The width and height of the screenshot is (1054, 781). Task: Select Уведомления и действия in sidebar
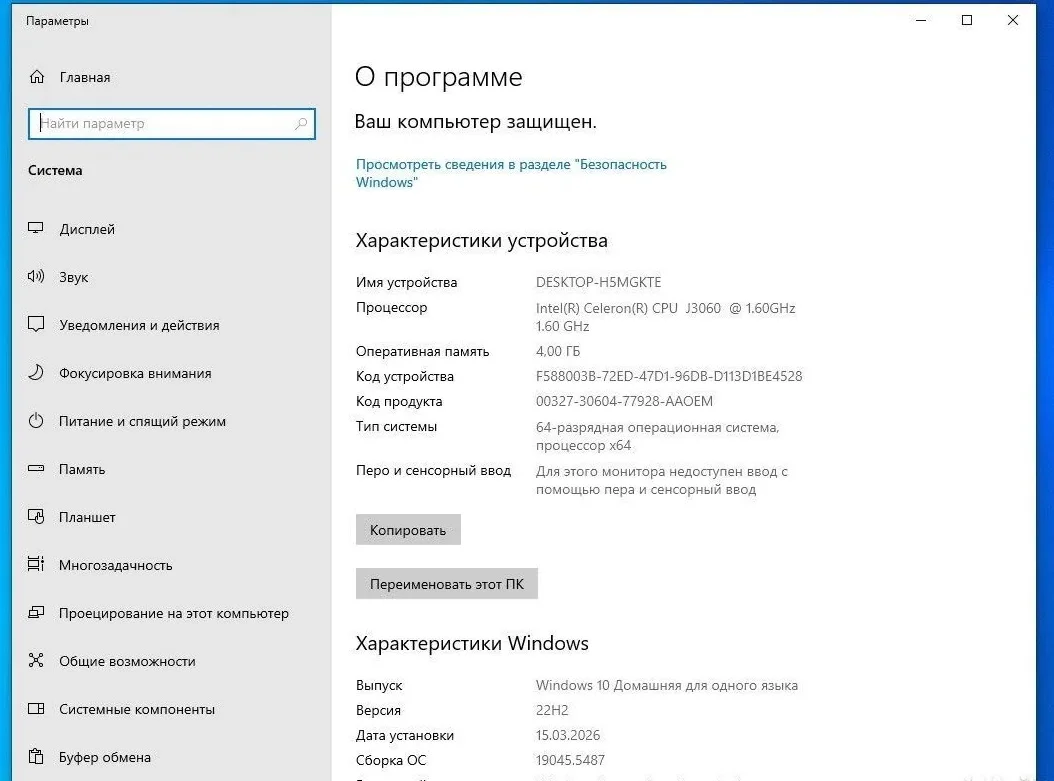point(171,325)
